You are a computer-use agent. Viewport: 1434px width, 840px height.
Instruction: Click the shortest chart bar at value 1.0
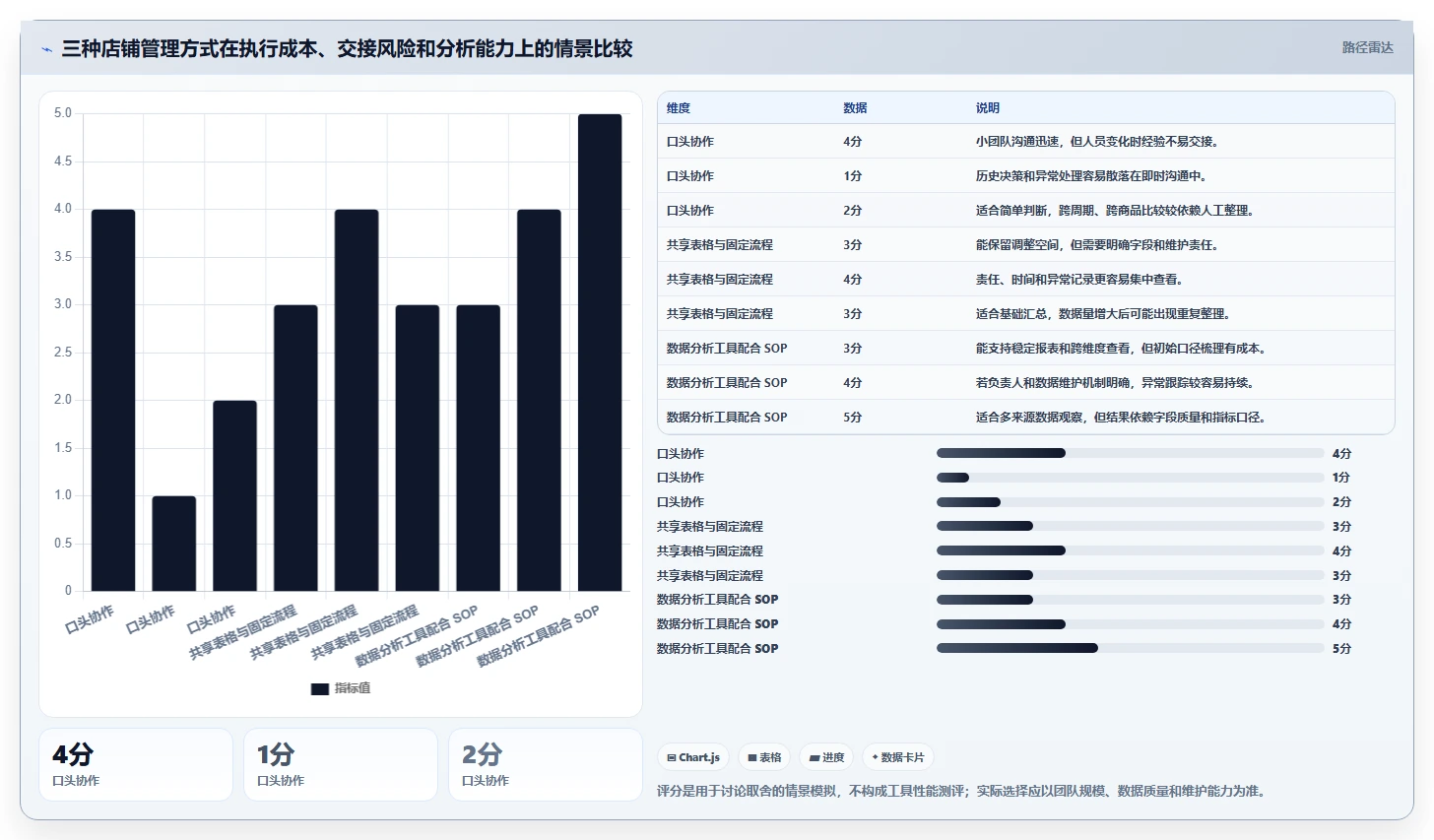pos(174,544)
